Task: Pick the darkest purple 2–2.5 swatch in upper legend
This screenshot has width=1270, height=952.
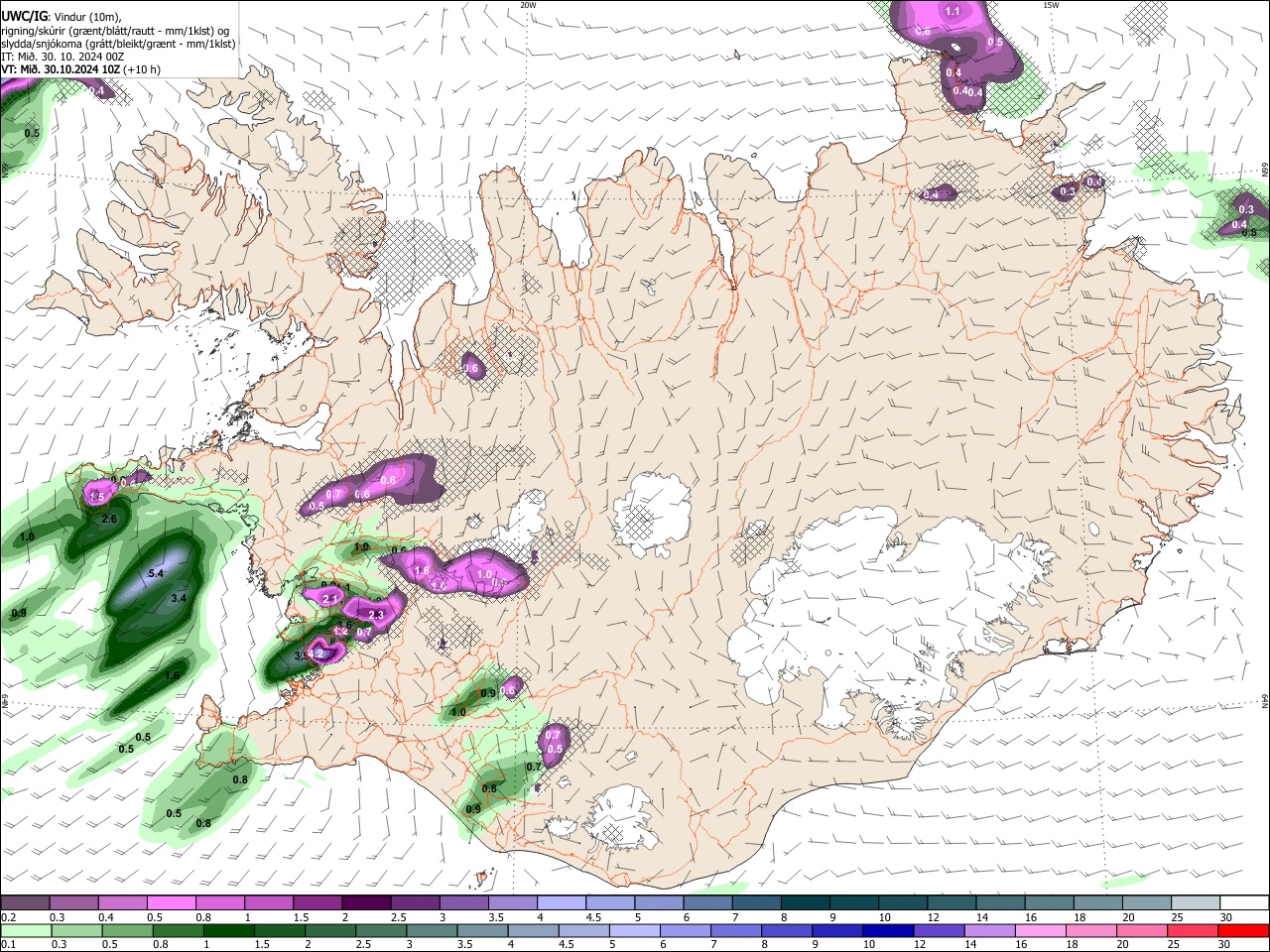Action: pos(365,903)
